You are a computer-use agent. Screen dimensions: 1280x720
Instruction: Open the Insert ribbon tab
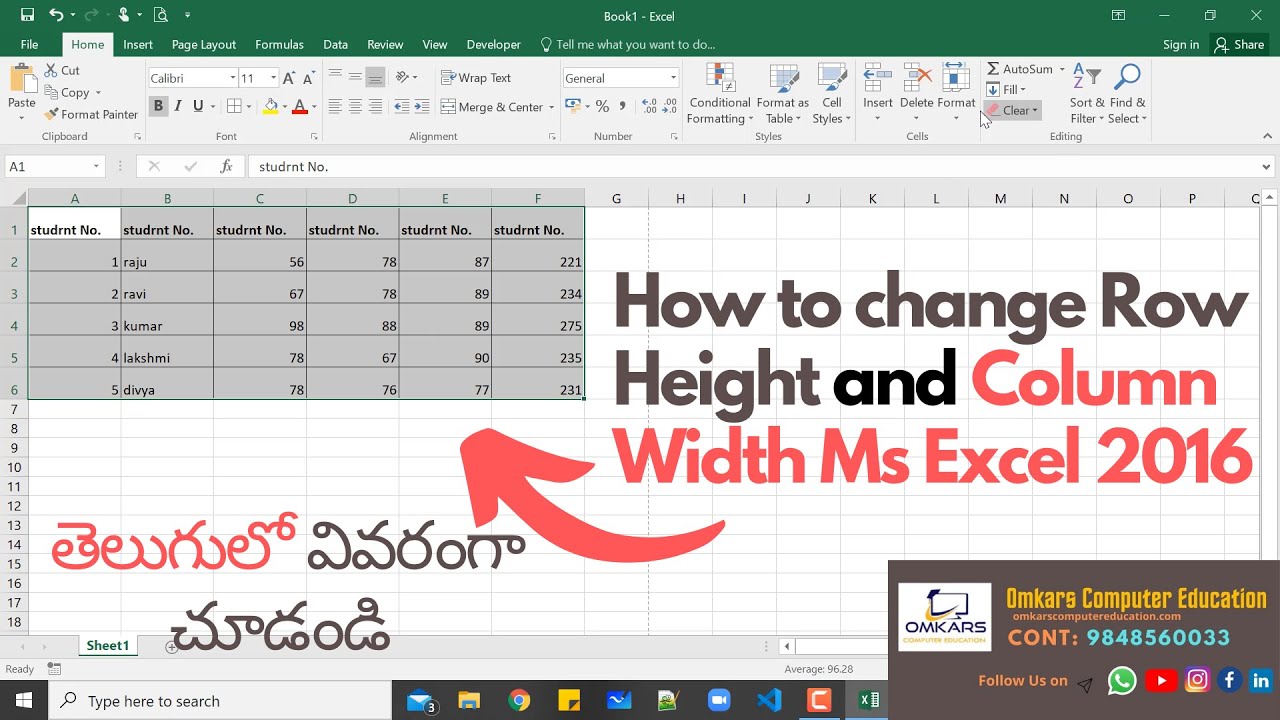(138, 44)
